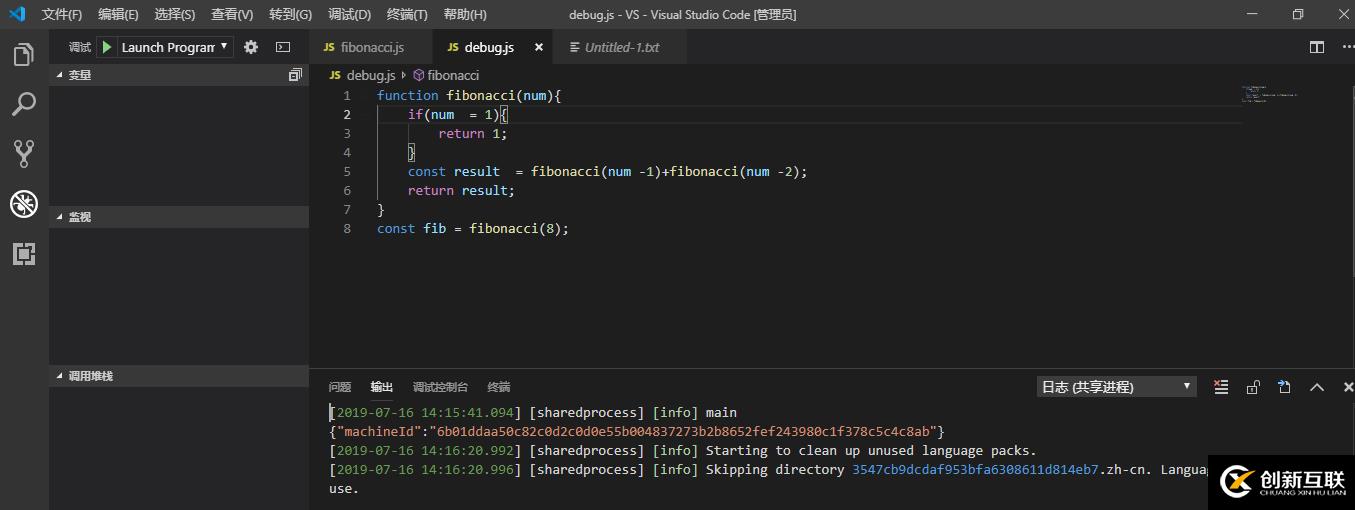Open the debug console icon beside gear
Image resolution: width=1355 pixels, height=510 pixels.
click(283, 47)
